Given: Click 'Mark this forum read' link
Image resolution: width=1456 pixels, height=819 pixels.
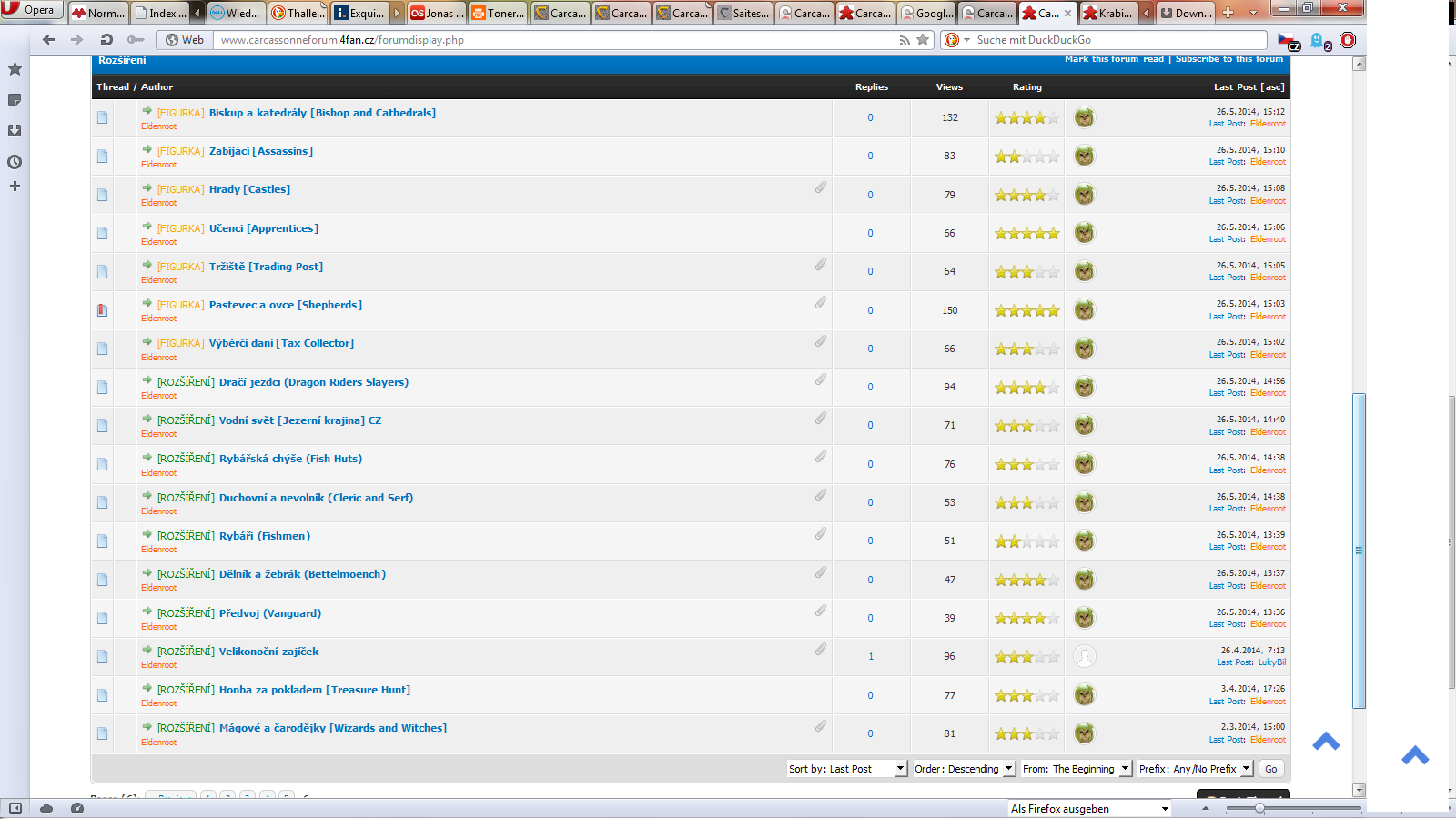Looking at the screenshot, I should point(1114,59).
